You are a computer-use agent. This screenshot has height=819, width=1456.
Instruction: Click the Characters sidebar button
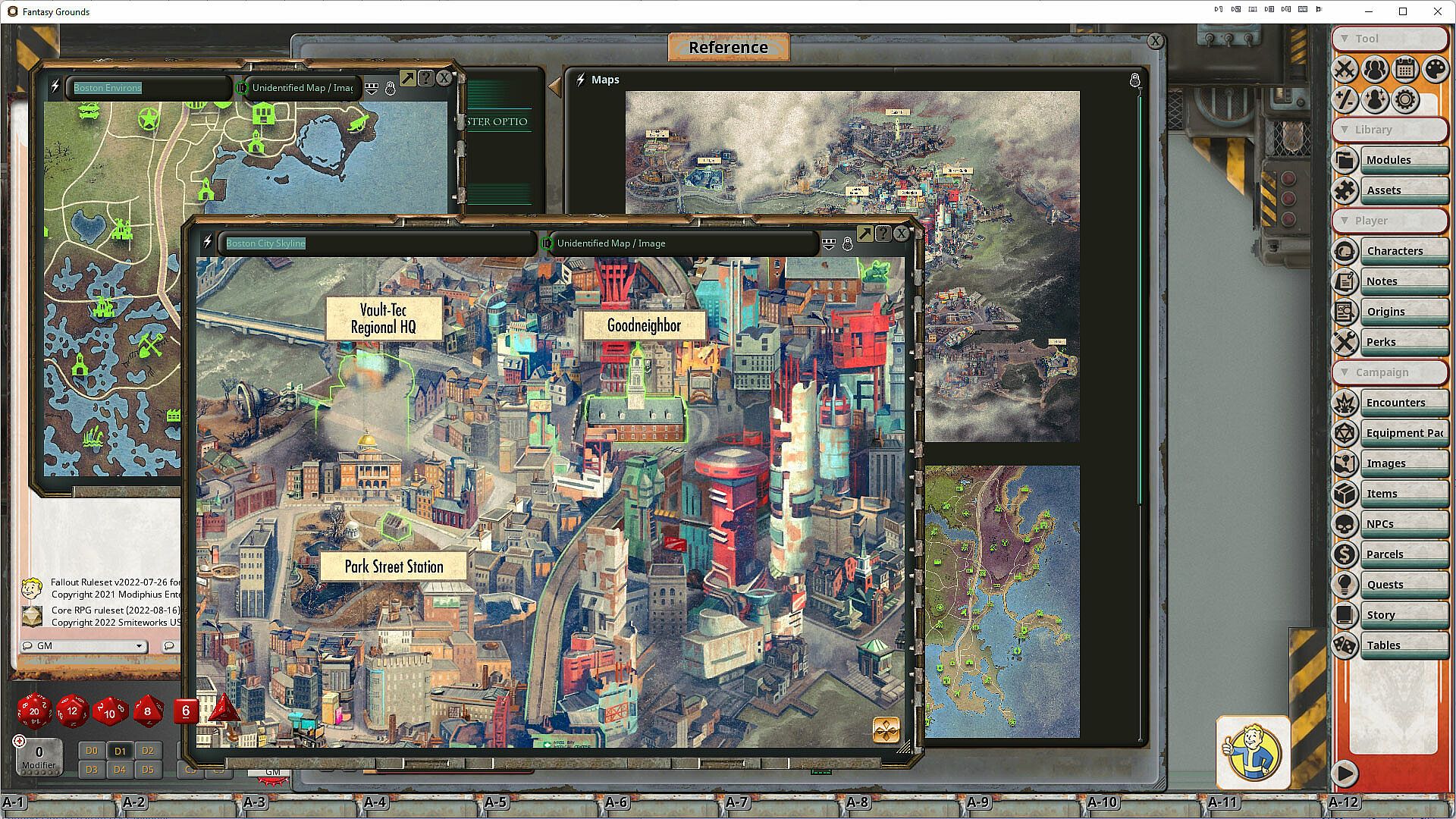1394,251
